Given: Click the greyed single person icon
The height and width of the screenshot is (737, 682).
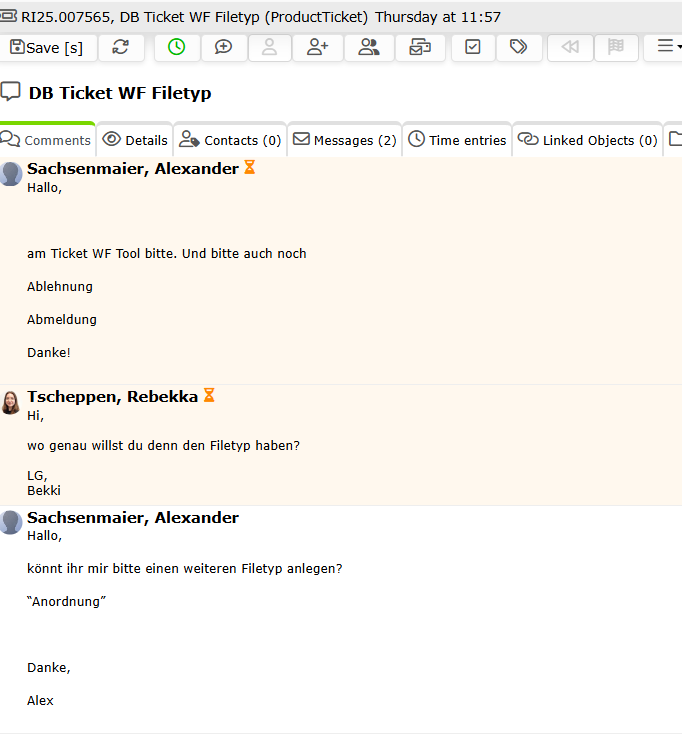Looking at the screenshot, I should [x=269, y=47].
